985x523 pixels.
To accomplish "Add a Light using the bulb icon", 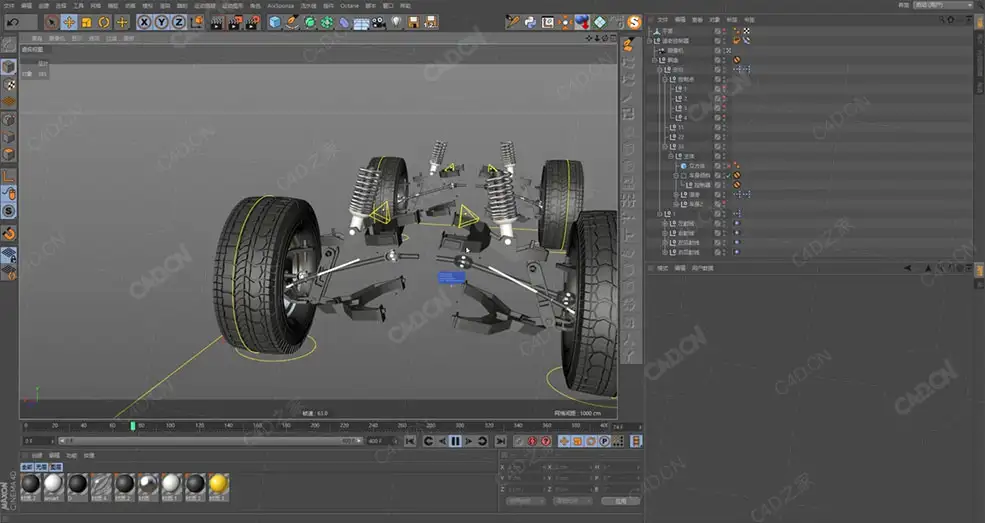I will pos(396,23).
